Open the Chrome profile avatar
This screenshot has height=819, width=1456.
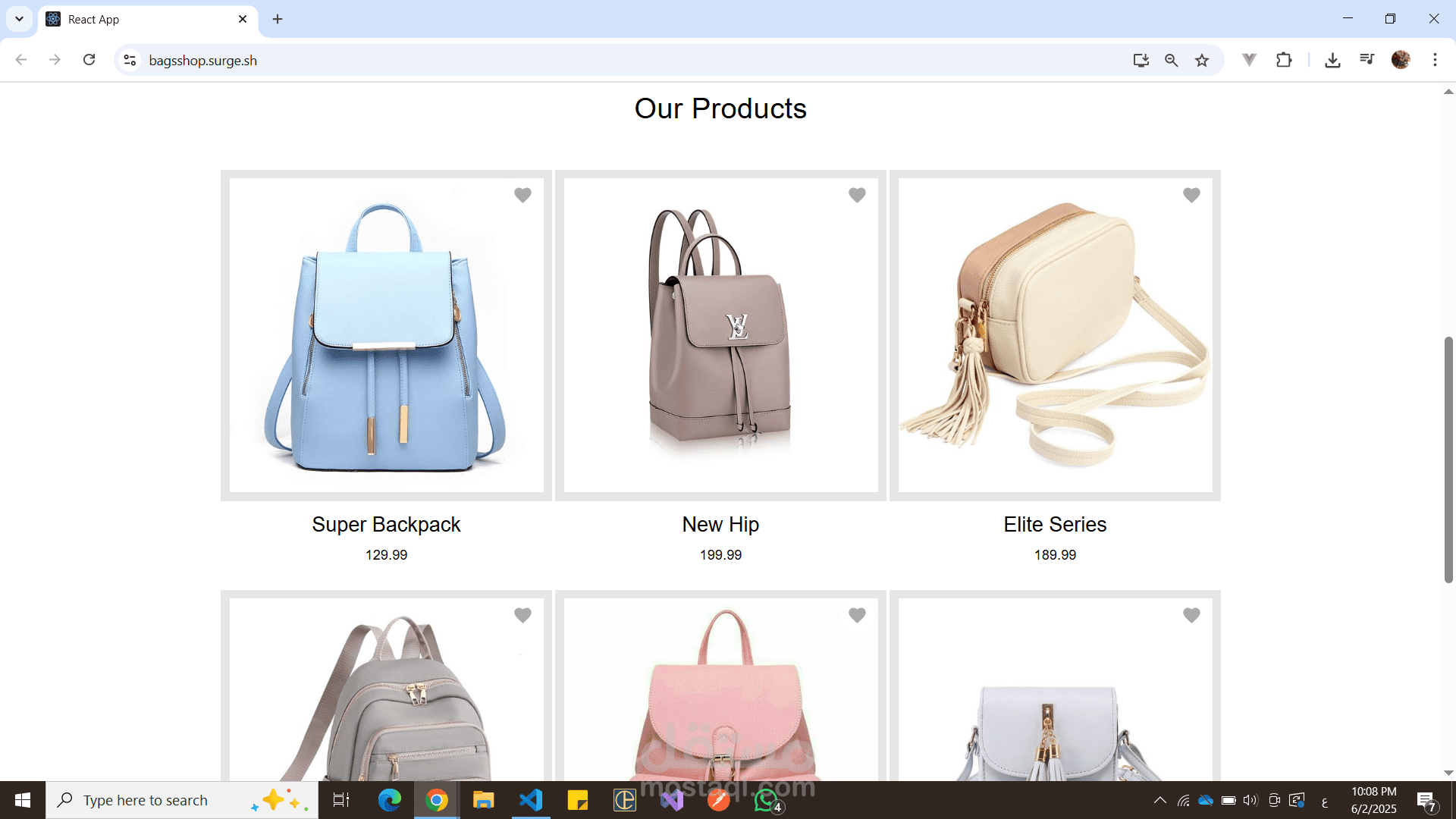pyautogui.click(x=1401, y=59)
